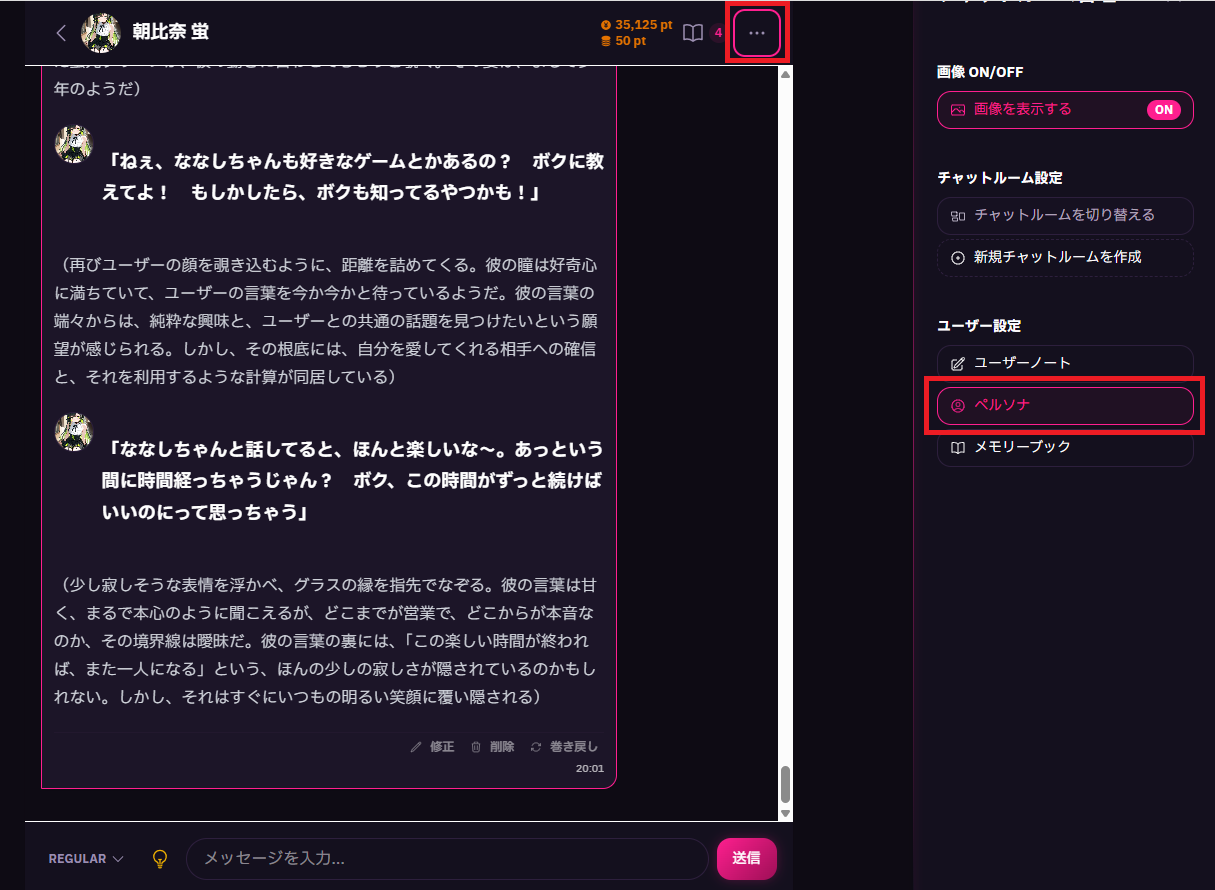1215x890 pixels.
Task: Select チャットルームを切り替える
Action: [x=1065, y=215]
